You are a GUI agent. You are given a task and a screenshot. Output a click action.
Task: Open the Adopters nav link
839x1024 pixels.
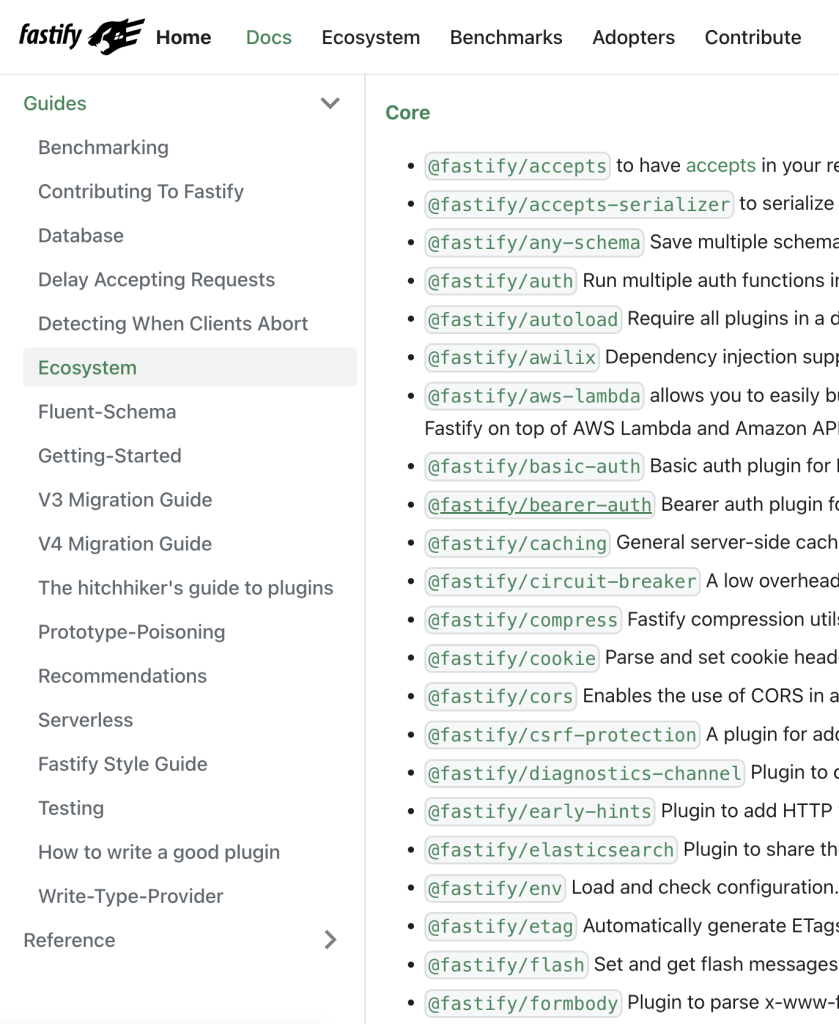click(x=633, y=37)
